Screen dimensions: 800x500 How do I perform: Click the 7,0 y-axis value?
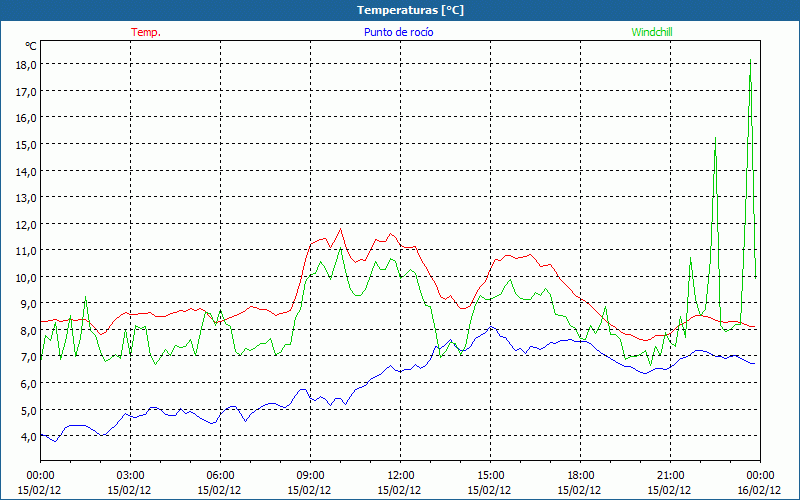tap(28, 357)
